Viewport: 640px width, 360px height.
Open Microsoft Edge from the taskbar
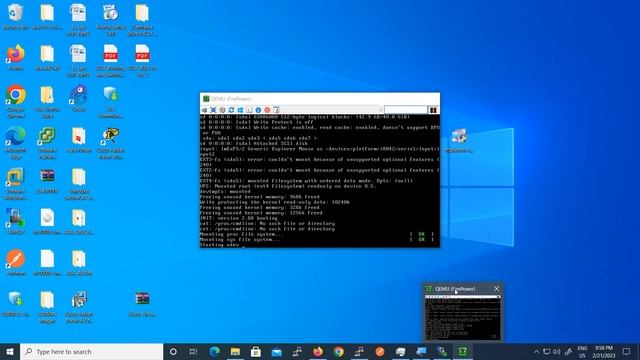click(x=215, y=351)
